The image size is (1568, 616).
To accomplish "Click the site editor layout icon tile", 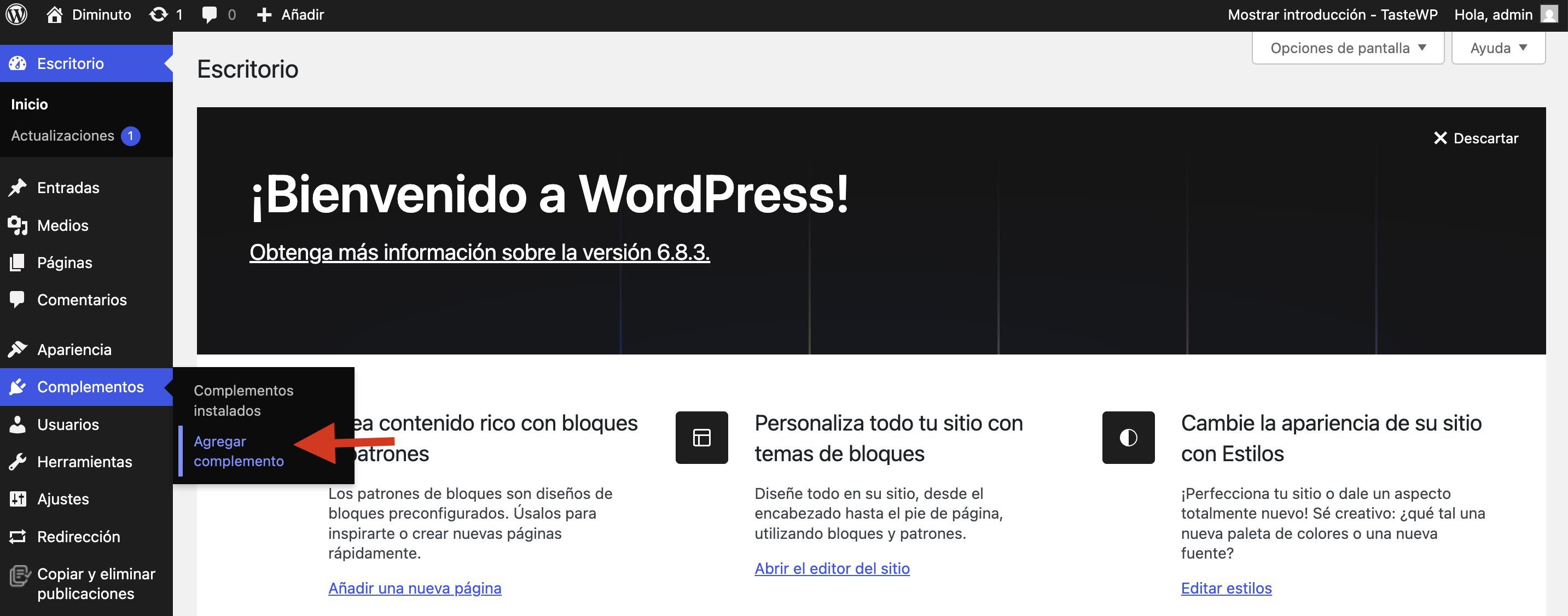I will [701, 437].
